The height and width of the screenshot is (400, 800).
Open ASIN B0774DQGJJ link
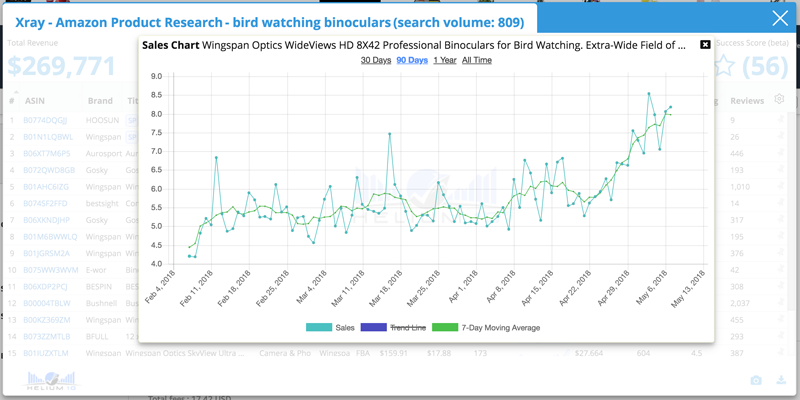click(x=45, y=120)
